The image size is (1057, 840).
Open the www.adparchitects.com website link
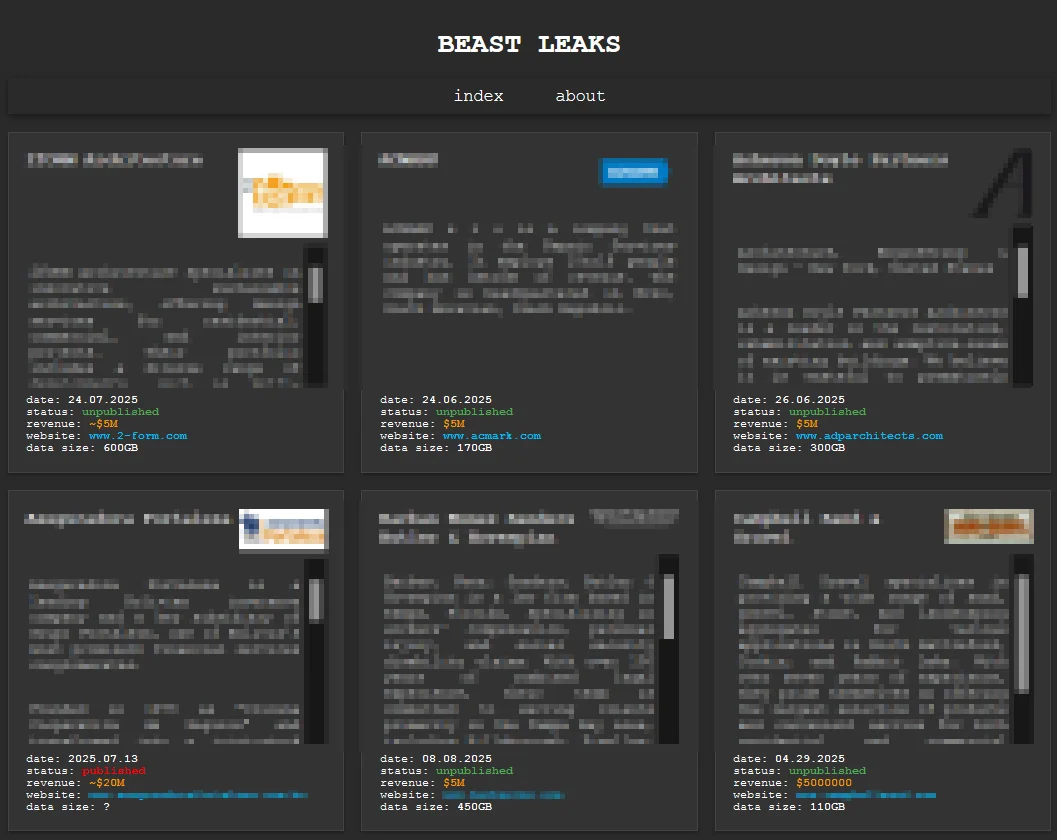pos(869,436)
